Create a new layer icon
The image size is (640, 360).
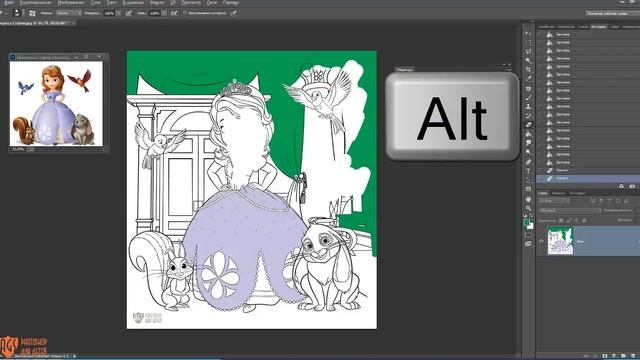(632, 356)
